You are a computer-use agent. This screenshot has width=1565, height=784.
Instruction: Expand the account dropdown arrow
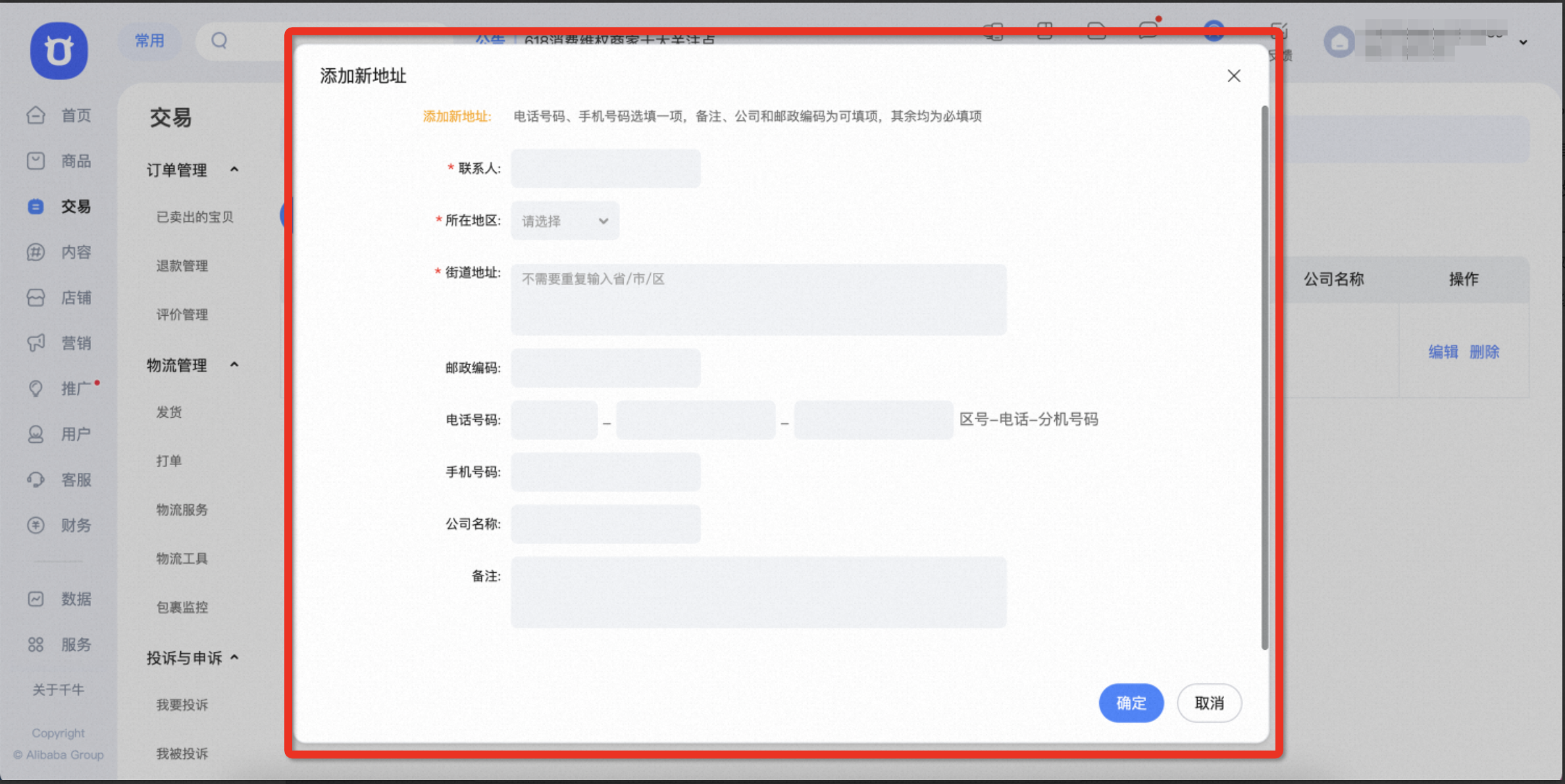[1523, 42]
